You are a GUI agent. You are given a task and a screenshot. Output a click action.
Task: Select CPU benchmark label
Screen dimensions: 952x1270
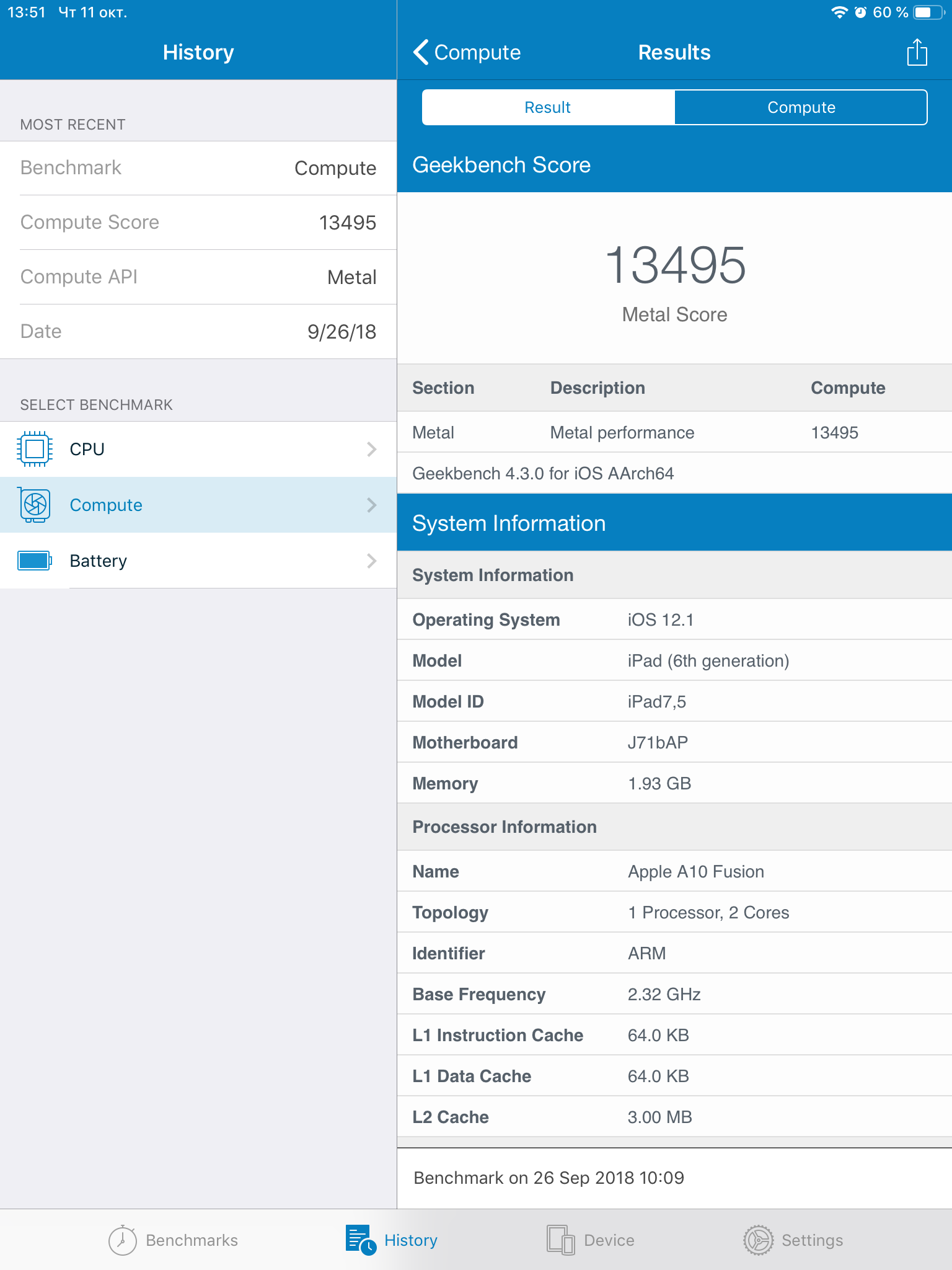coord(87,449)
